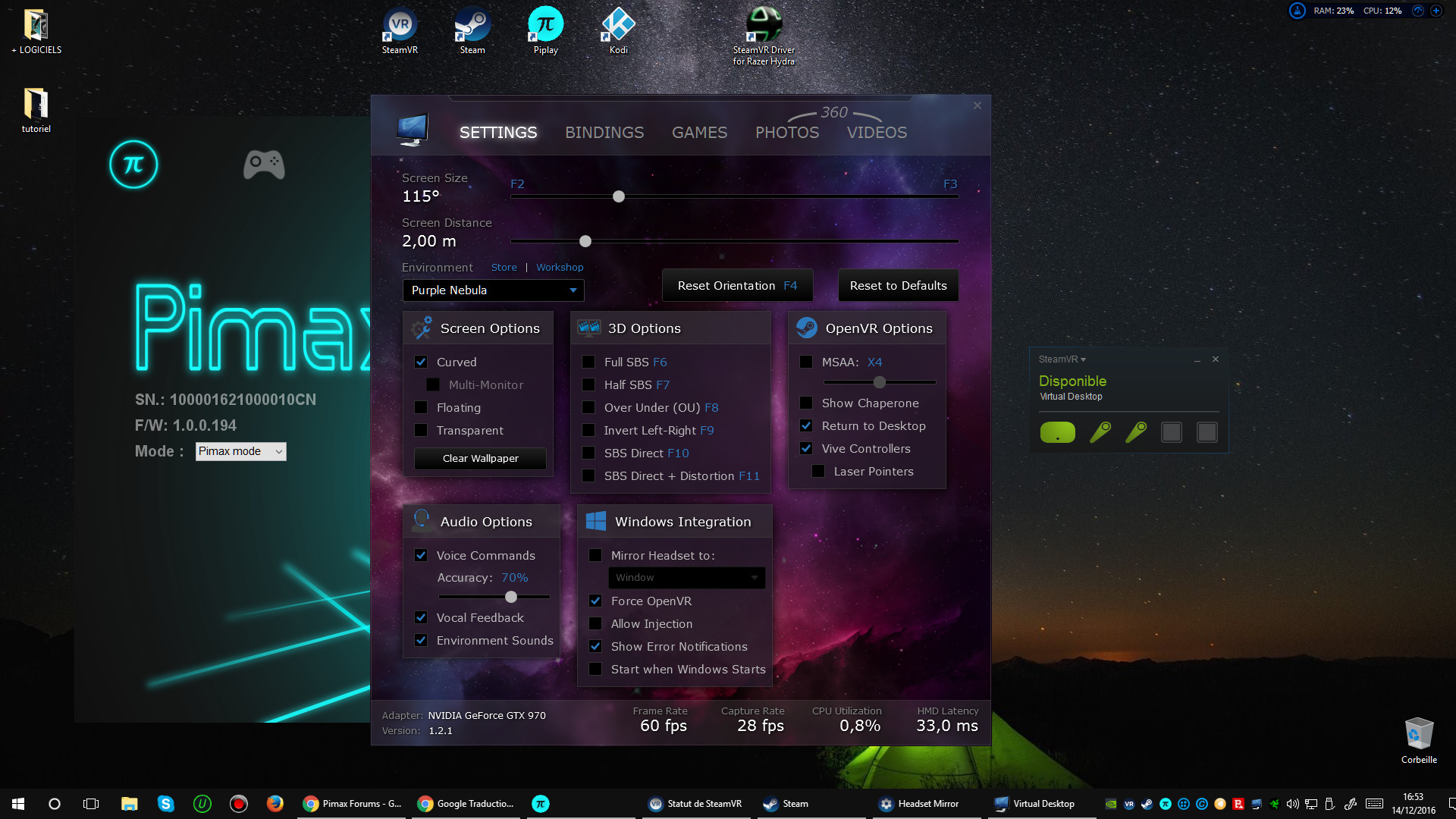Switch to GAMES tab
The width and height of the screenshot is (1456, 819).
click(x=699, y=133)
